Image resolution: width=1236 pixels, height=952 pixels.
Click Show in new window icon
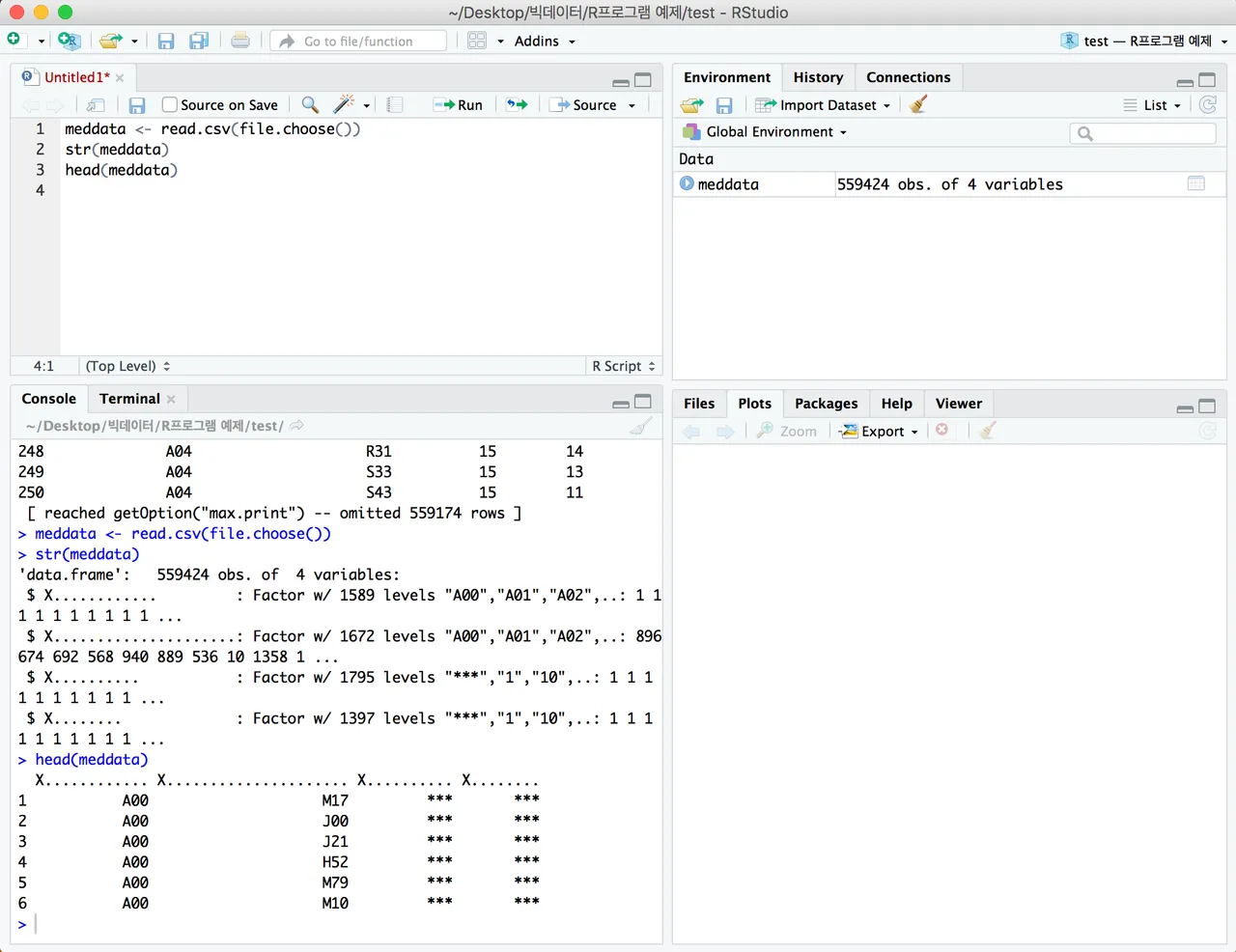[x=96, y=104]
